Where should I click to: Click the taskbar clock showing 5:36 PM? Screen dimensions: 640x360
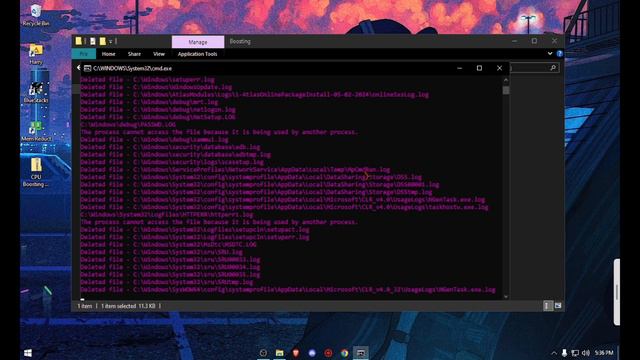coord(604,353)
